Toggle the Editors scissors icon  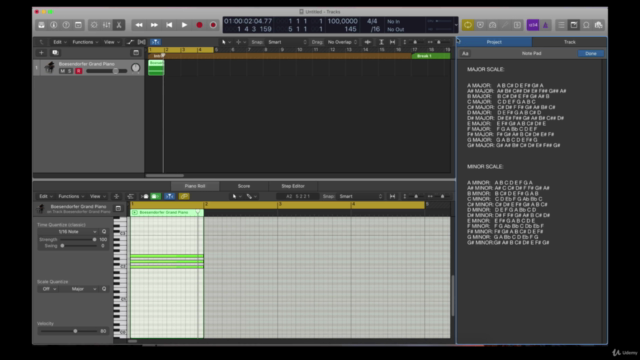[119, 25]
